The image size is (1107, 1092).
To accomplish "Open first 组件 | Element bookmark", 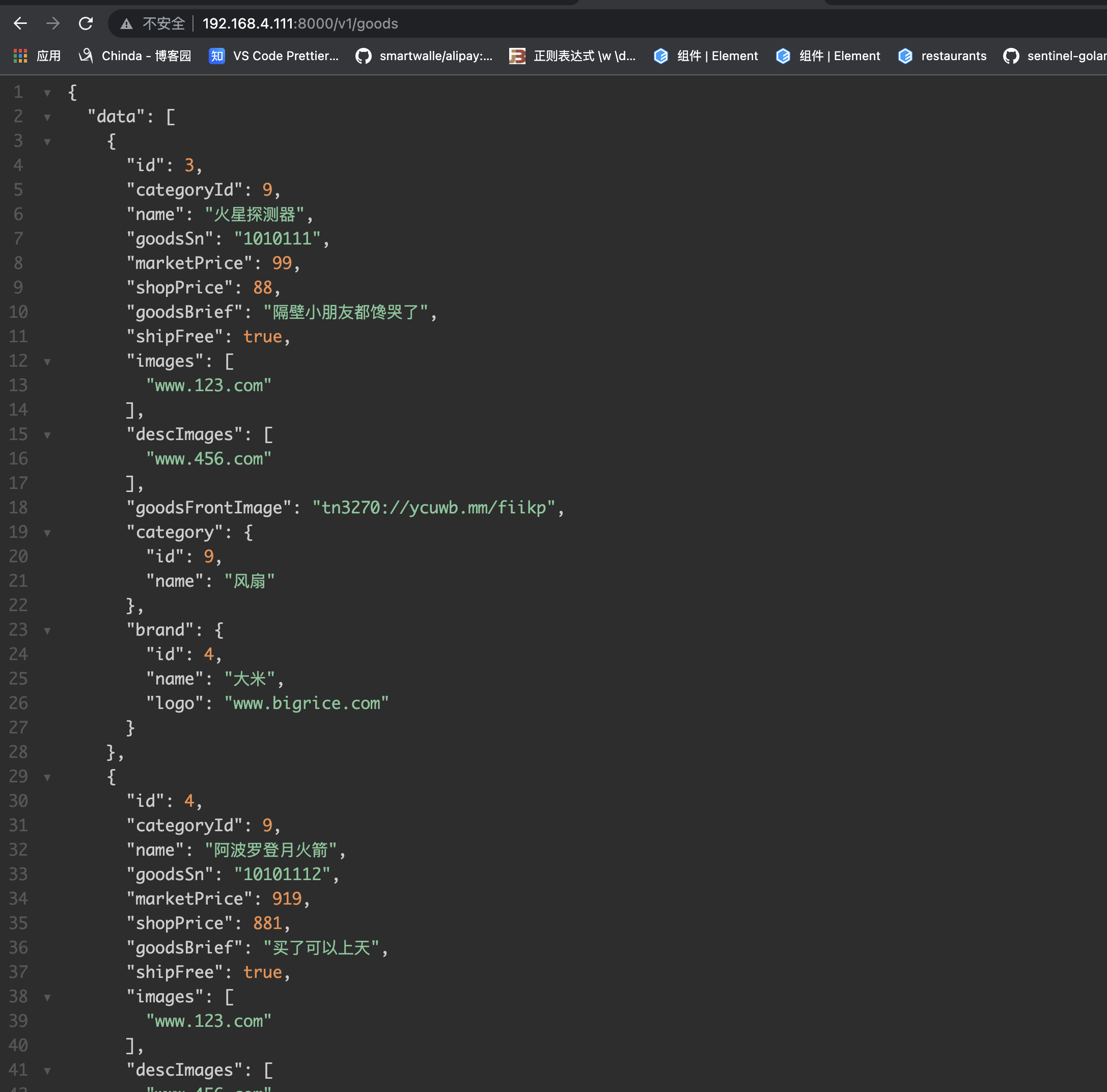I will (x=706, y=56).
